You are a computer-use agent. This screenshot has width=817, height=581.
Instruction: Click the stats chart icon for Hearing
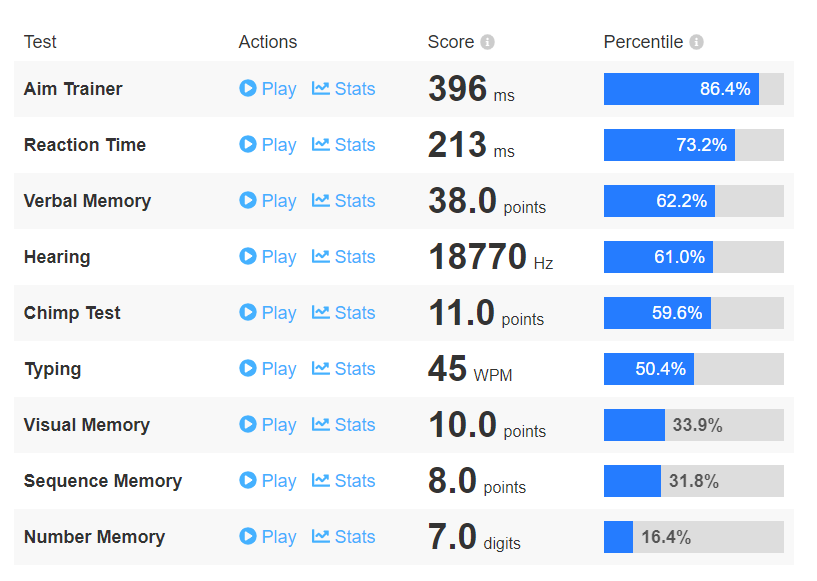321,256
